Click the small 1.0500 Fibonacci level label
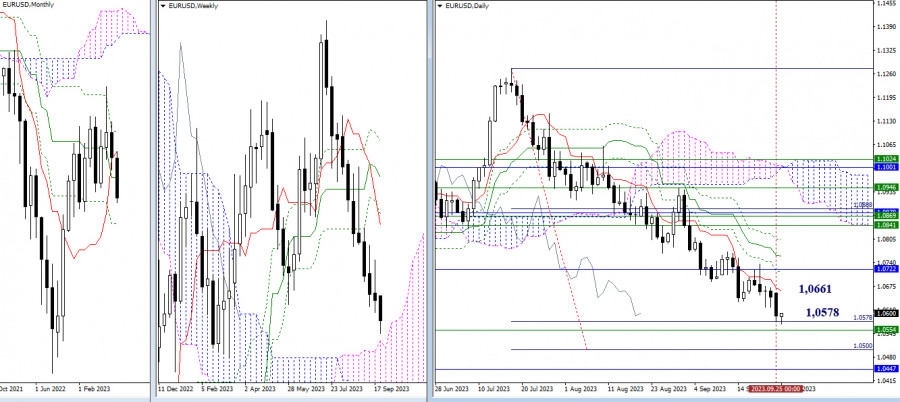This screenshot has width=900, height=402. click(x=862, y=346)
